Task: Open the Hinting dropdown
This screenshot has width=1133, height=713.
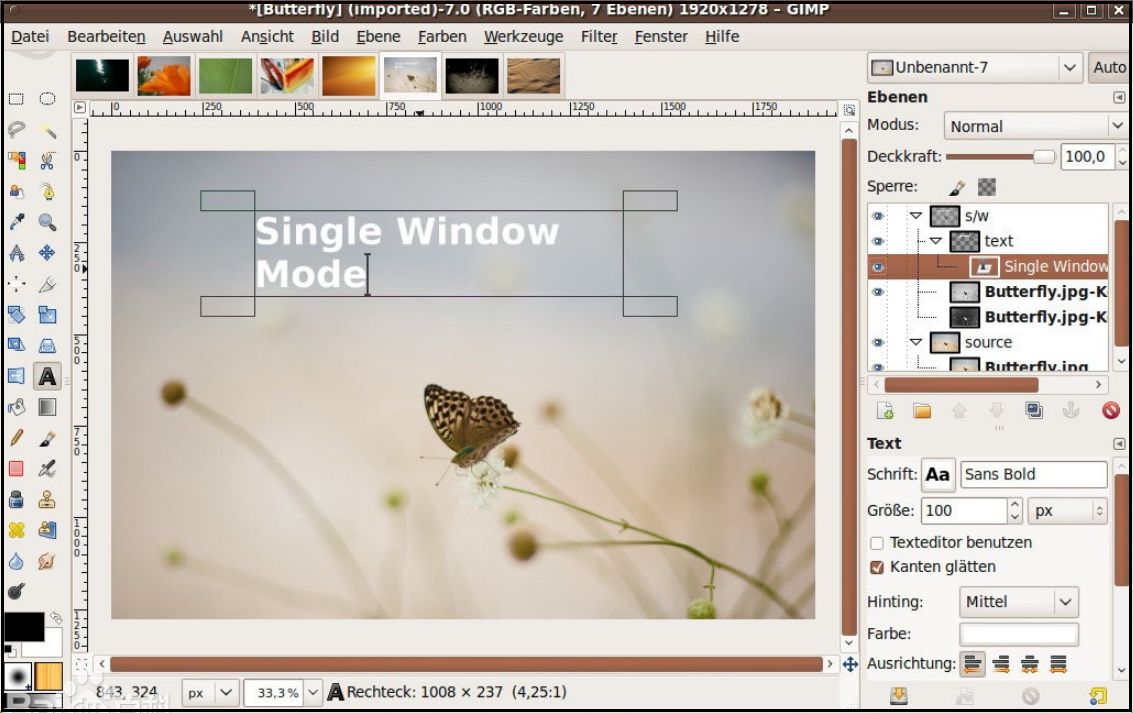Action: pyautogui.click(x=1018, y=601)
